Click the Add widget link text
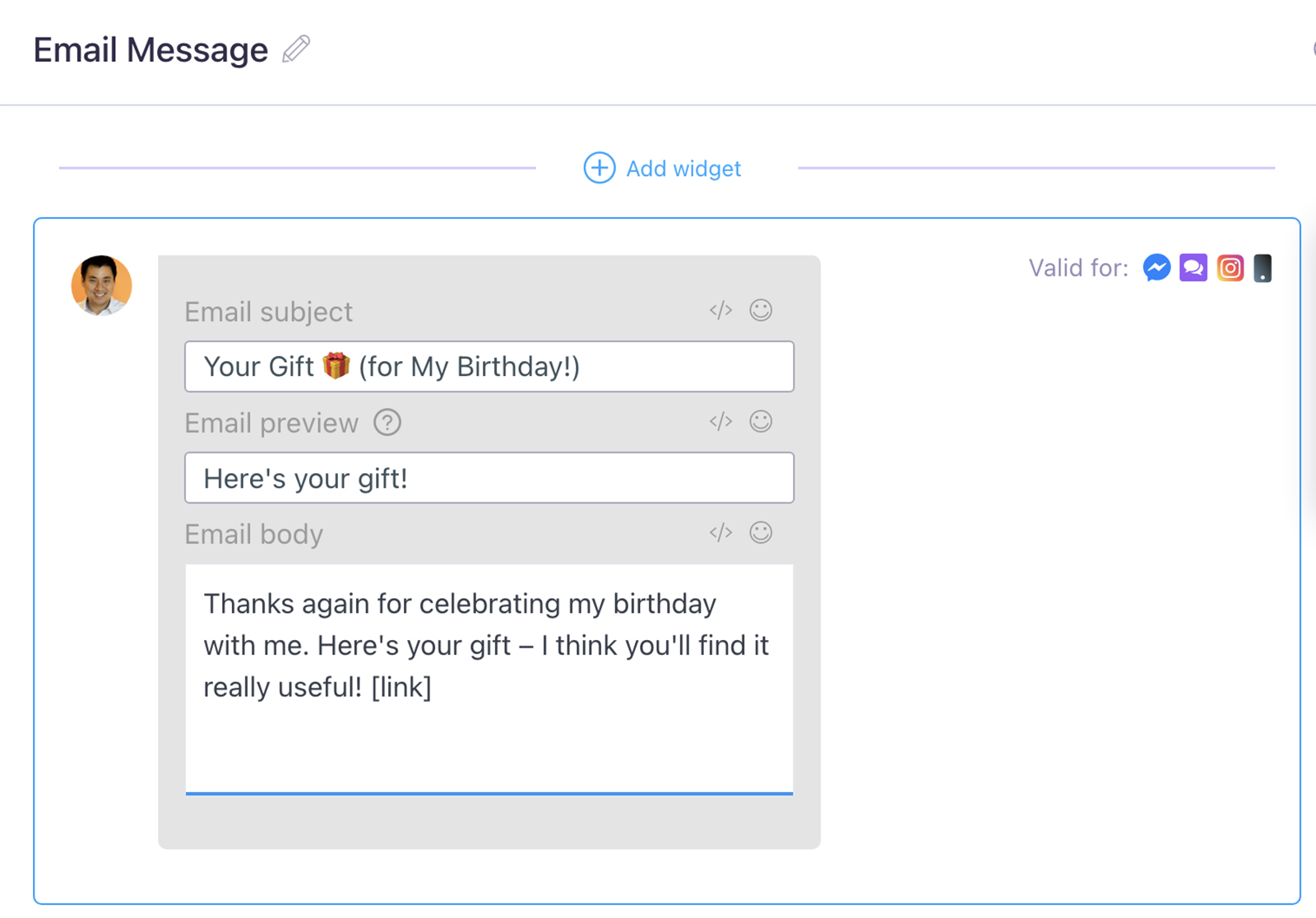 click(683, 169)
